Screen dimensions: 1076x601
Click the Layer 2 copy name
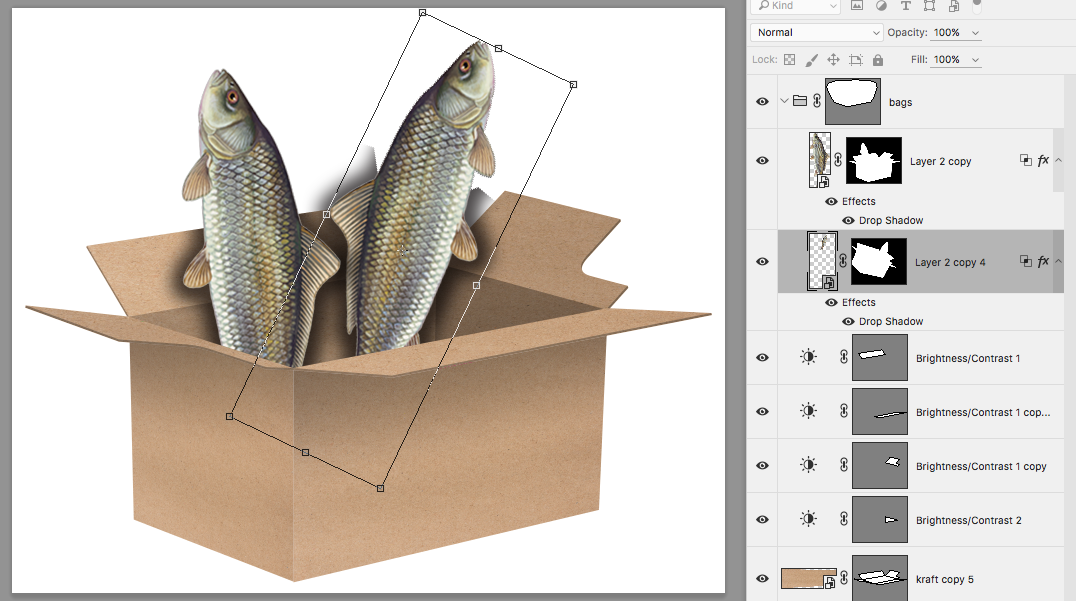(x=940, y=161)
